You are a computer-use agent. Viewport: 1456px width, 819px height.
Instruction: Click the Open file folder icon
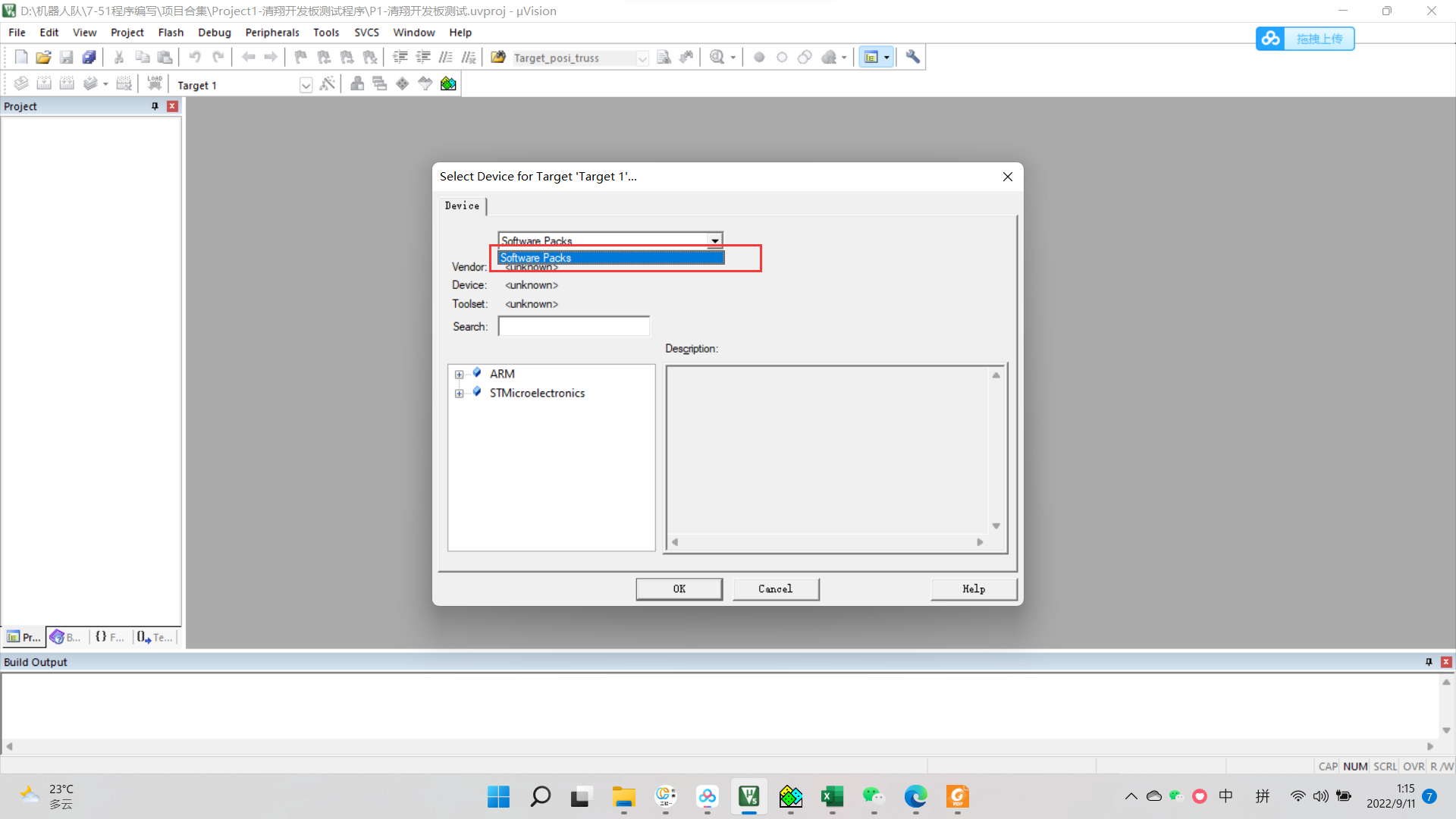[43, 57]
